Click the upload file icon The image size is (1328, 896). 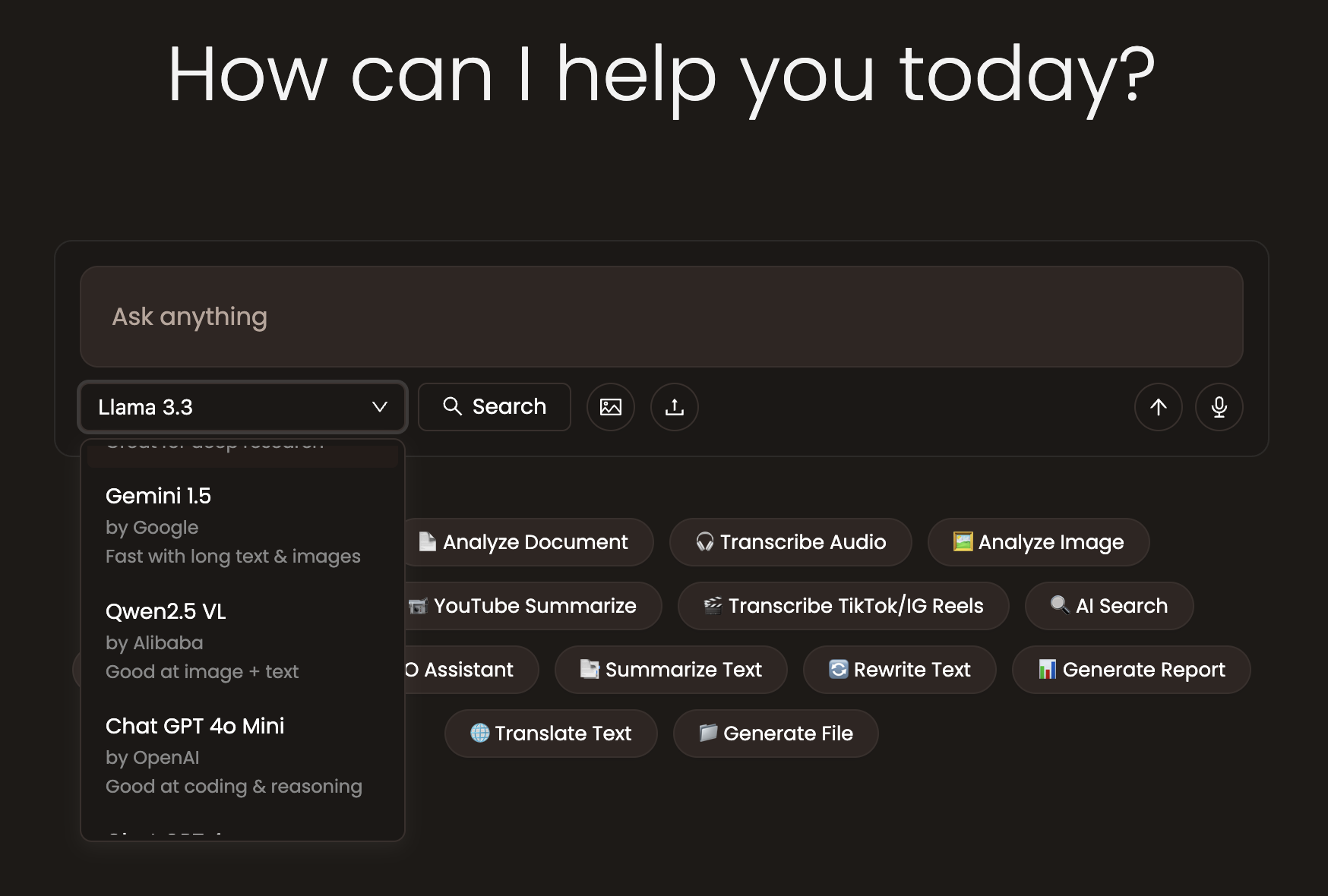point(674,407)
